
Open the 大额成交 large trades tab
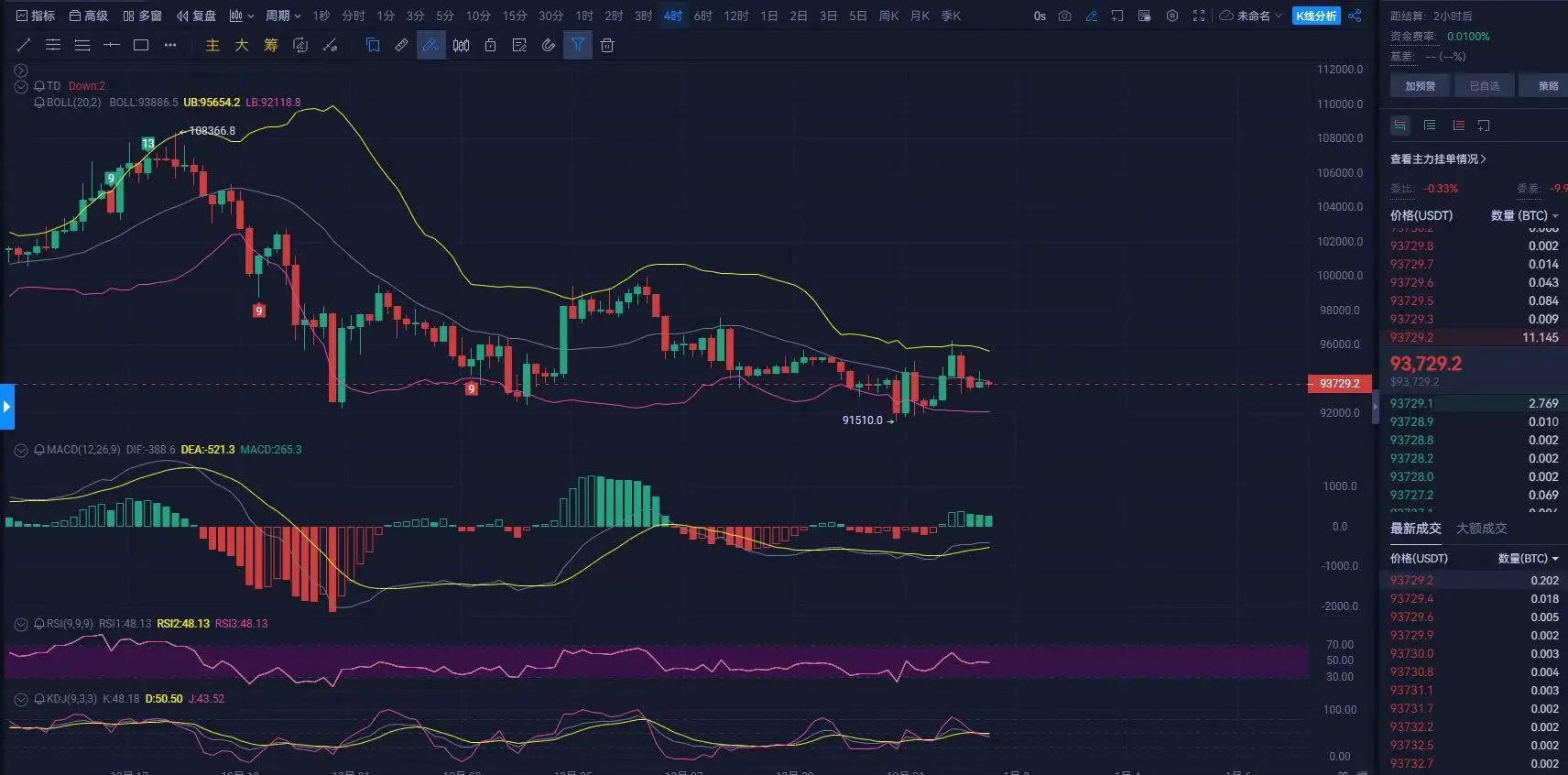pos(1482,529)
